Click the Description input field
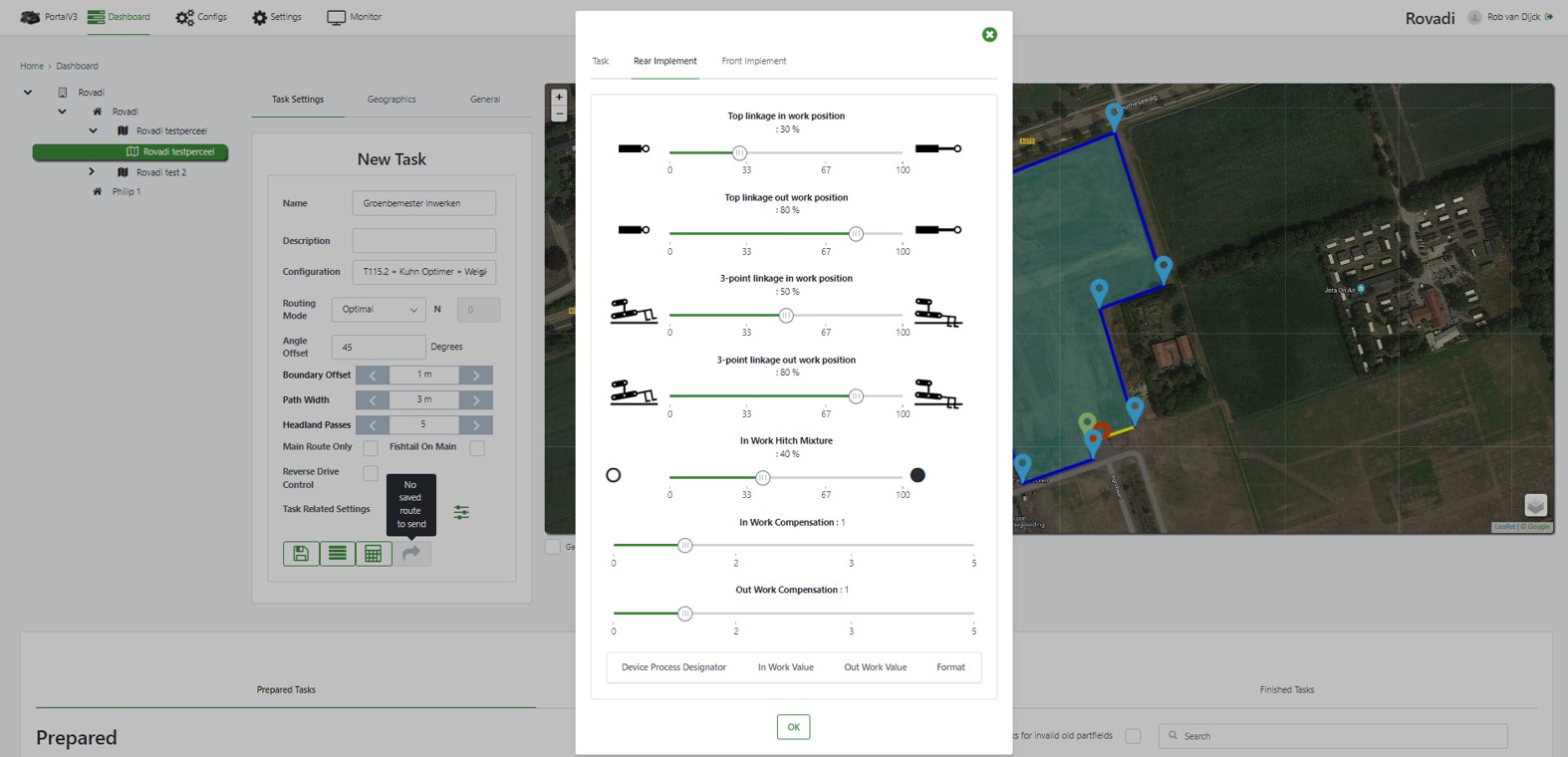This screenshot has width=1568, height=757. click(x=423, y=241)
